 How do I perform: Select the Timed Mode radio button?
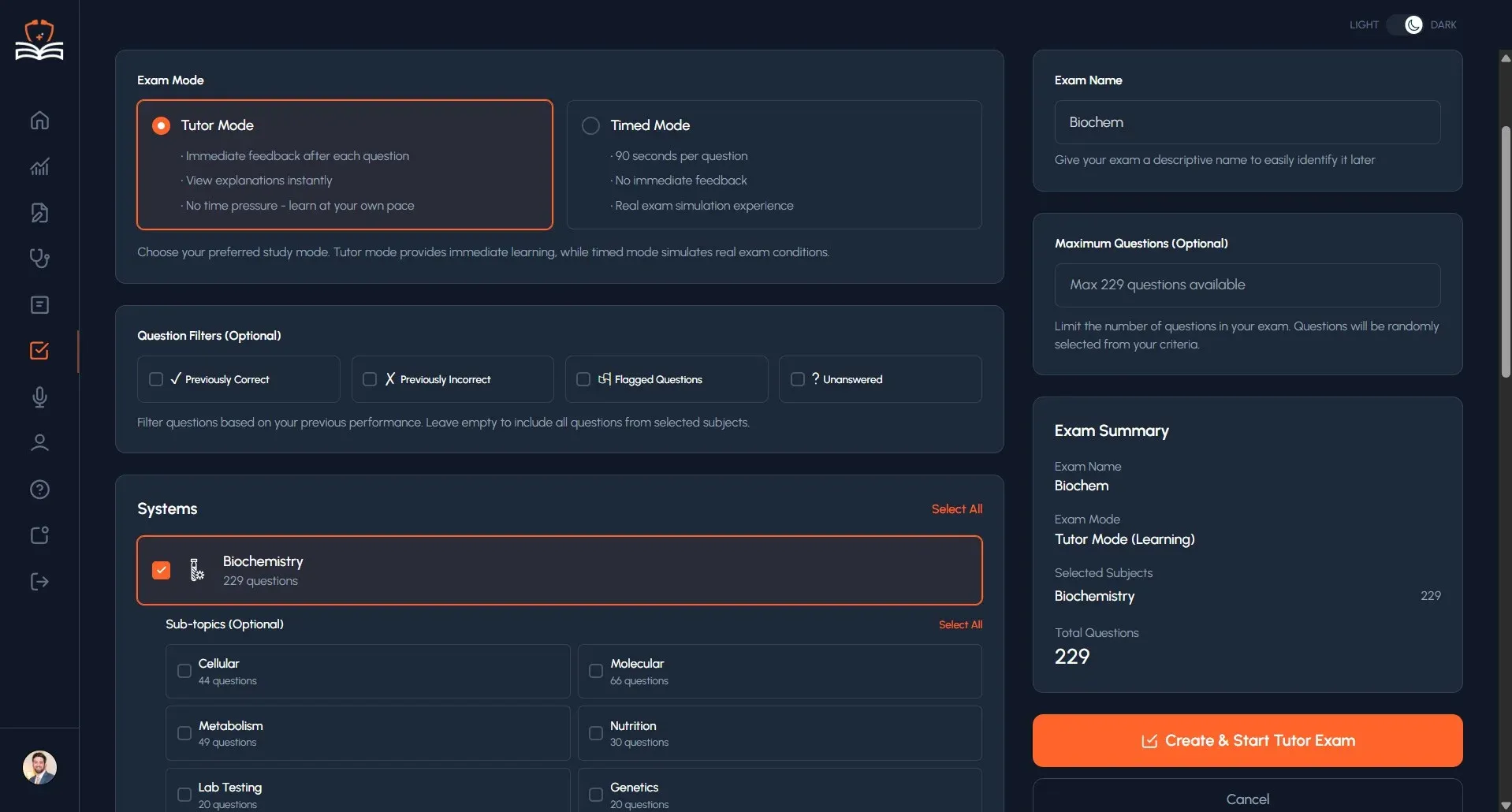(x=590, y=125)
